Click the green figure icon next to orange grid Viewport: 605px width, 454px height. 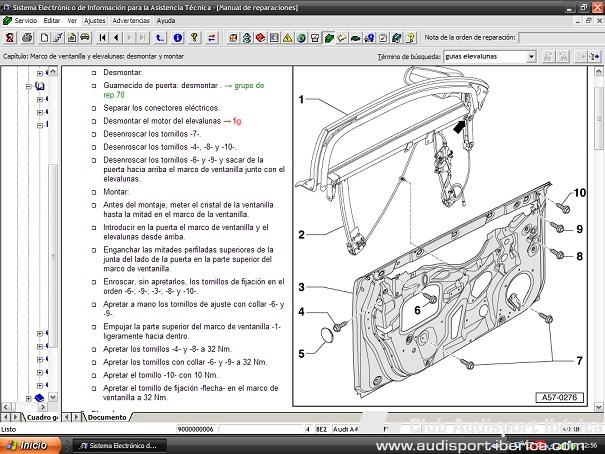[247, 37]
